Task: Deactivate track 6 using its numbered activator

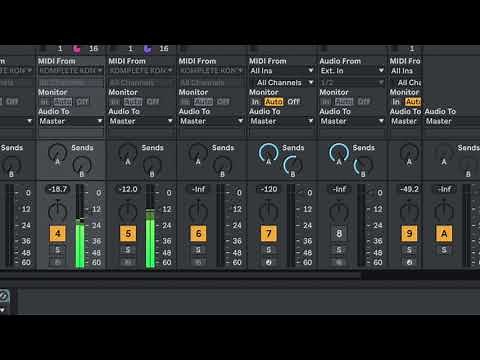Action: point(198,233)
